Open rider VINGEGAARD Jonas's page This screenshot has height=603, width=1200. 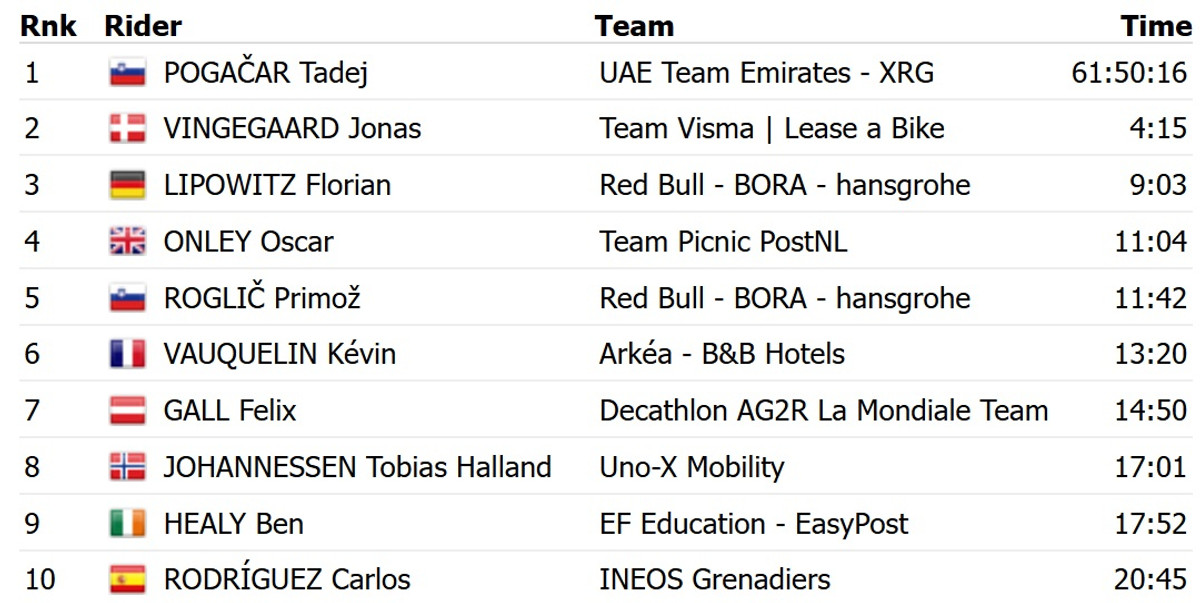coord(292,129)
